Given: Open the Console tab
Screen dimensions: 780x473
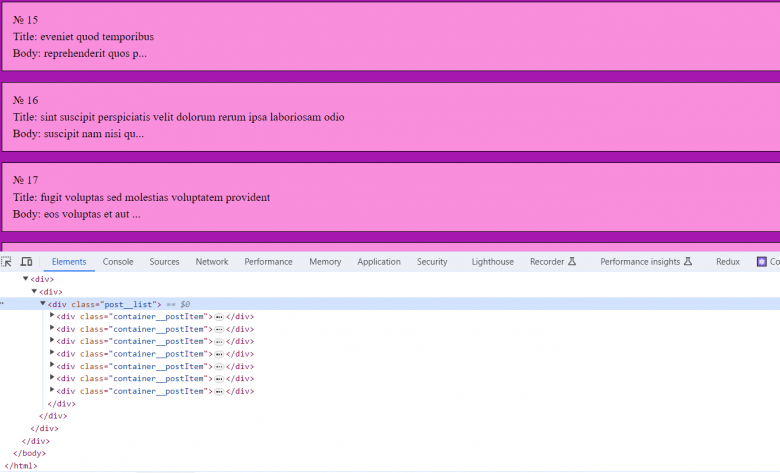Looking at the screenshot, I should tap(118, 262).
